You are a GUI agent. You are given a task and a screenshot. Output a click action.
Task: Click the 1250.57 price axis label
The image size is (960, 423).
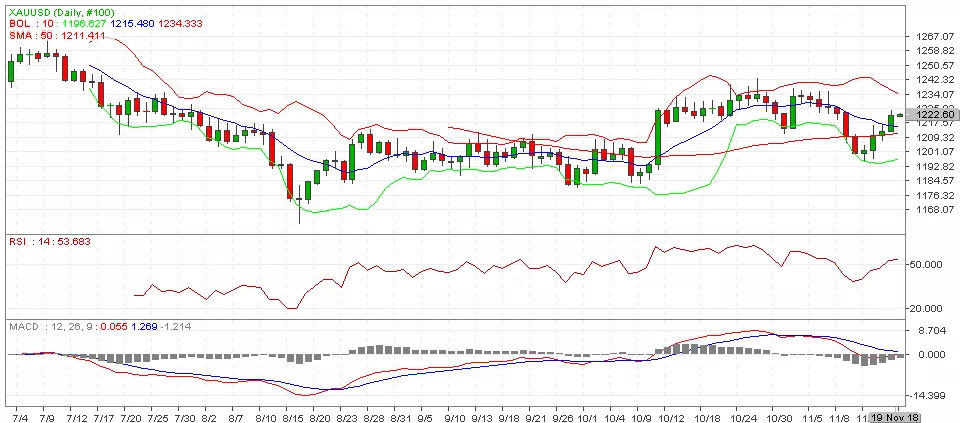932,65
